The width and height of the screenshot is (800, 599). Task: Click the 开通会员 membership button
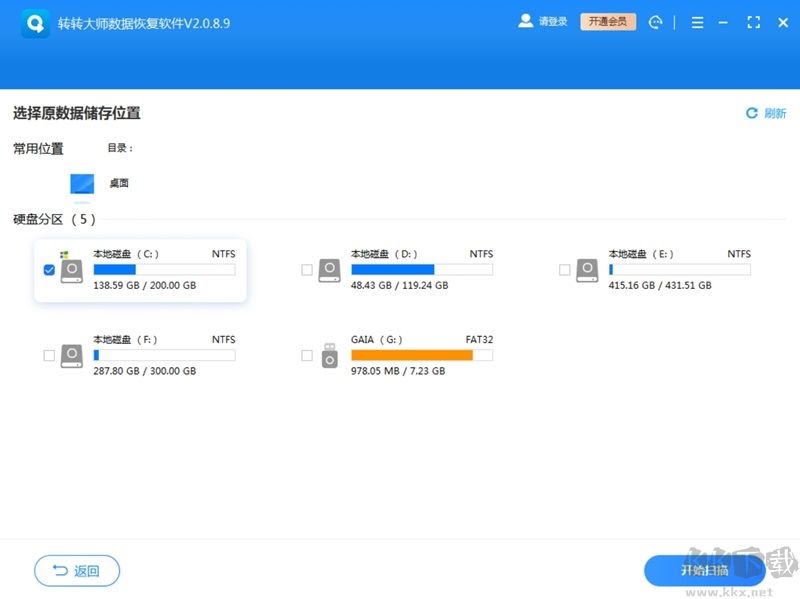click(606, 22)
